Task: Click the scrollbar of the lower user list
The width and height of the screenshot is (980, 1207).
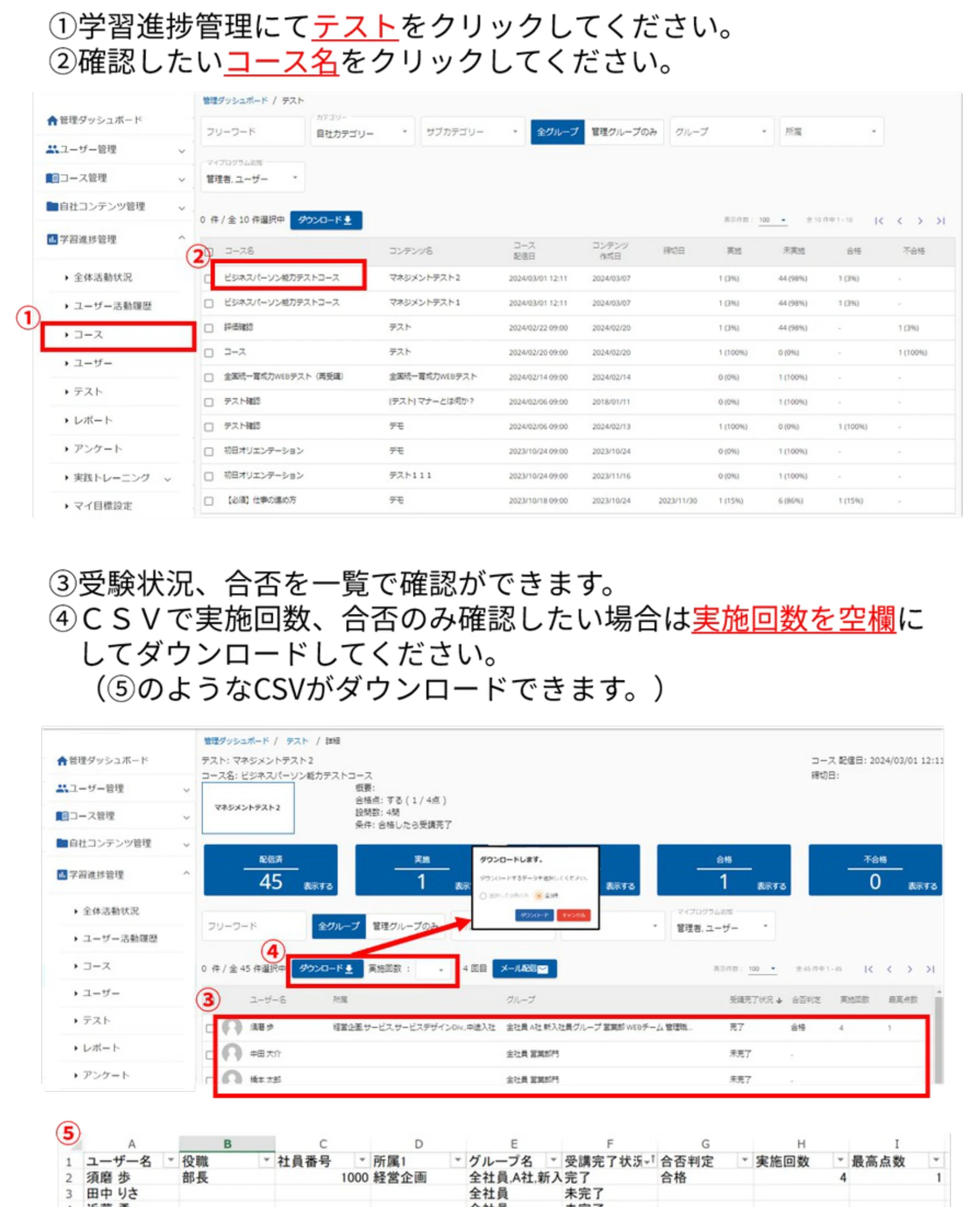Action: tap(938, 1040)
